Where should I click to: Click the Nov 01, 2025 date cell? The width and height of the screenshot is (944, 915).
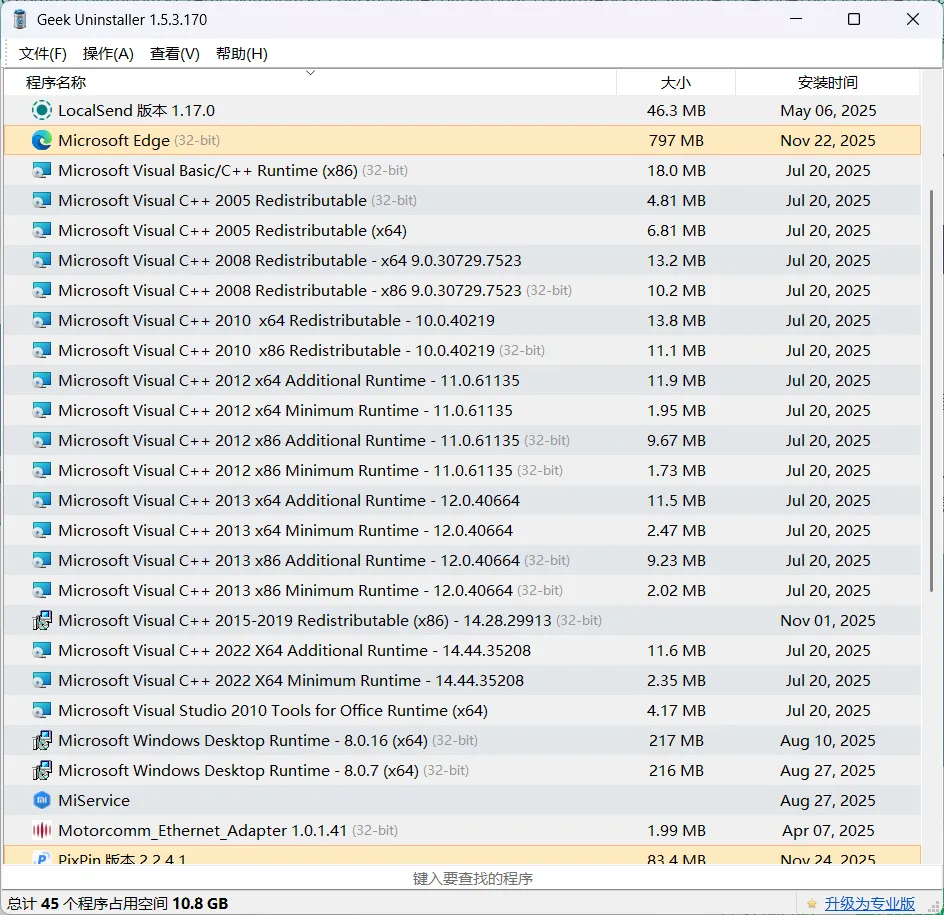828,621
